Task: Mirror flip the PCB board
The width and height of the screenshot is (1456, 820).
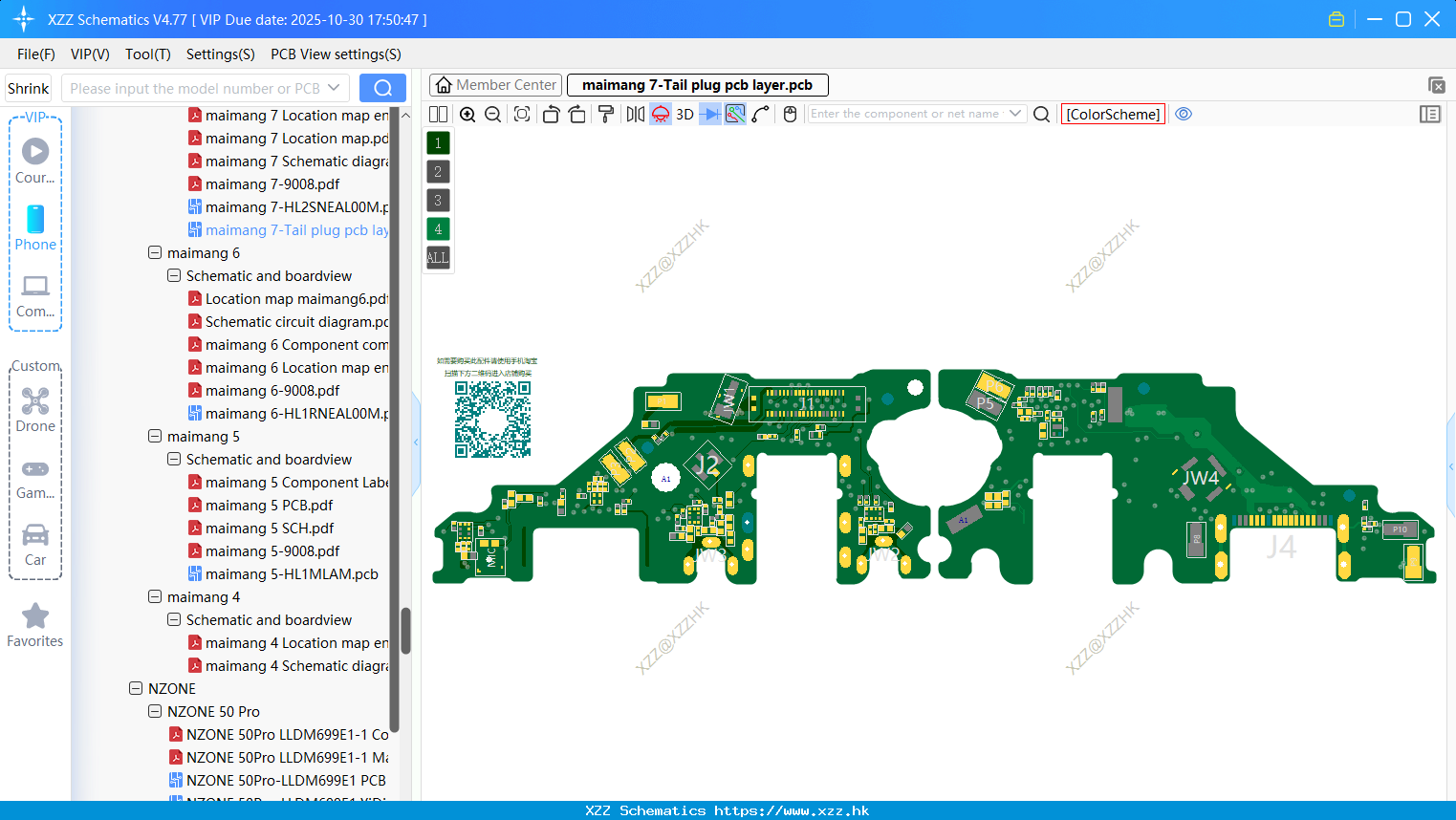Action: (636, 114)
